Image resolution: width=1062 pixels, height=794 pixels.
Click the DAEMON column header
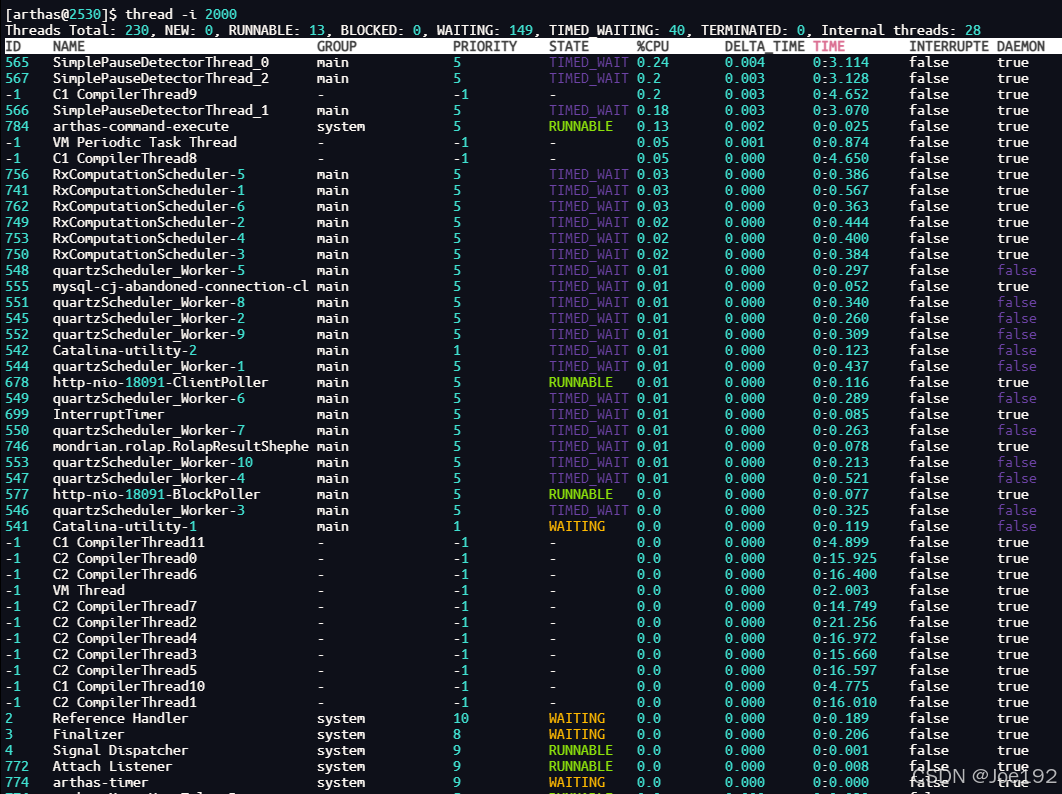(1021, 46)
